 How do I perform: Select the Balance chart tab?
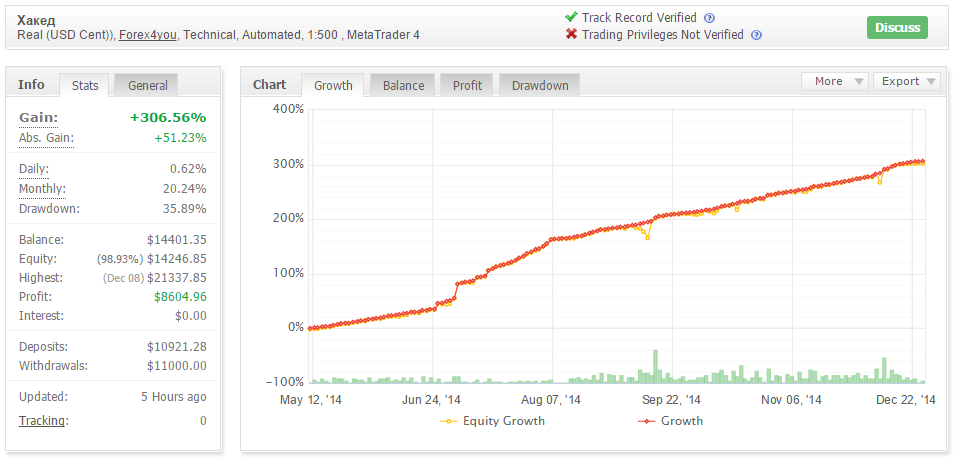click(403, 86)
